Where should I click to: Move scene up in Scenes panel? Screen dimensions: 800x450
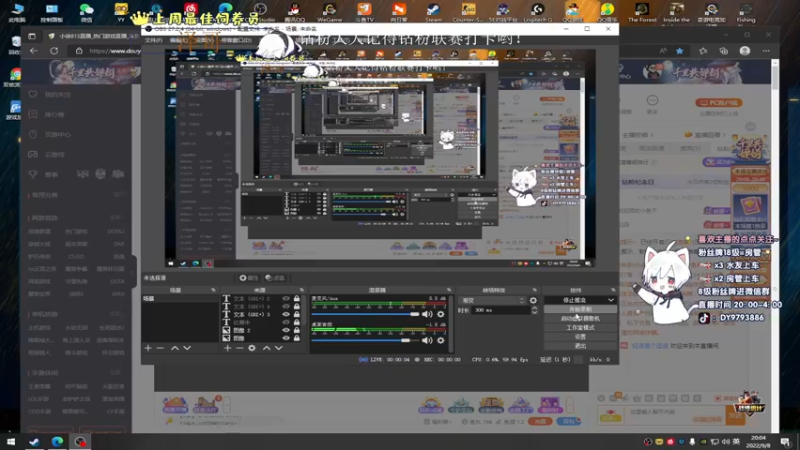click(x=174, y=348)
